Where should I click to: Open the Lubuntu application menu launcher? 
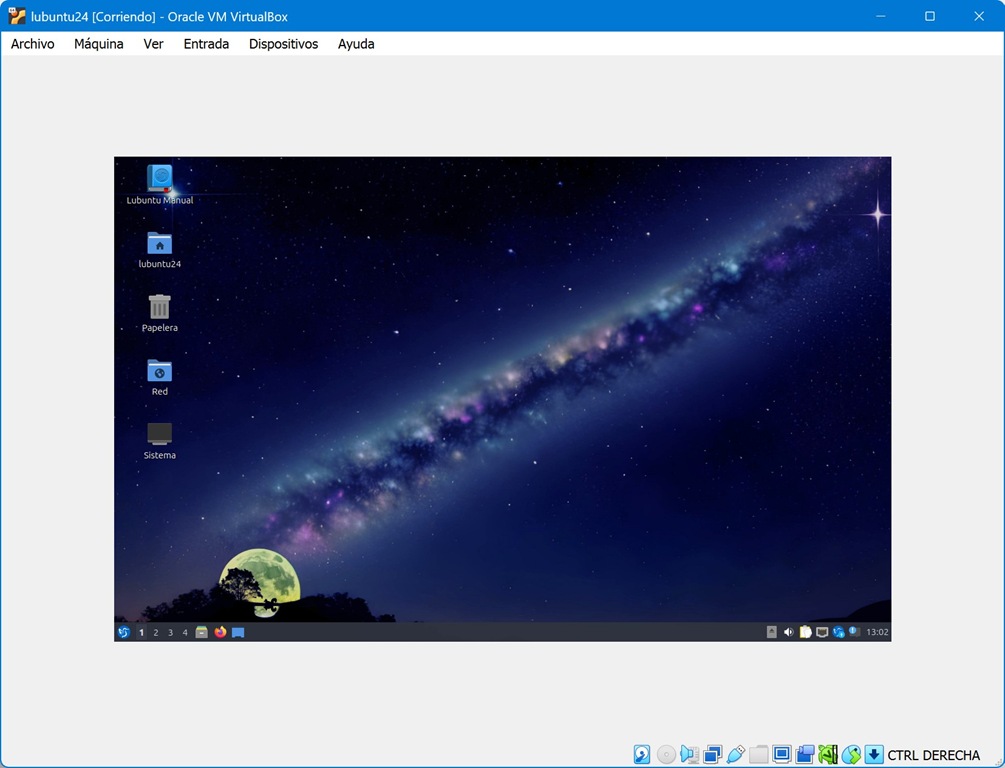coord(124,632)
